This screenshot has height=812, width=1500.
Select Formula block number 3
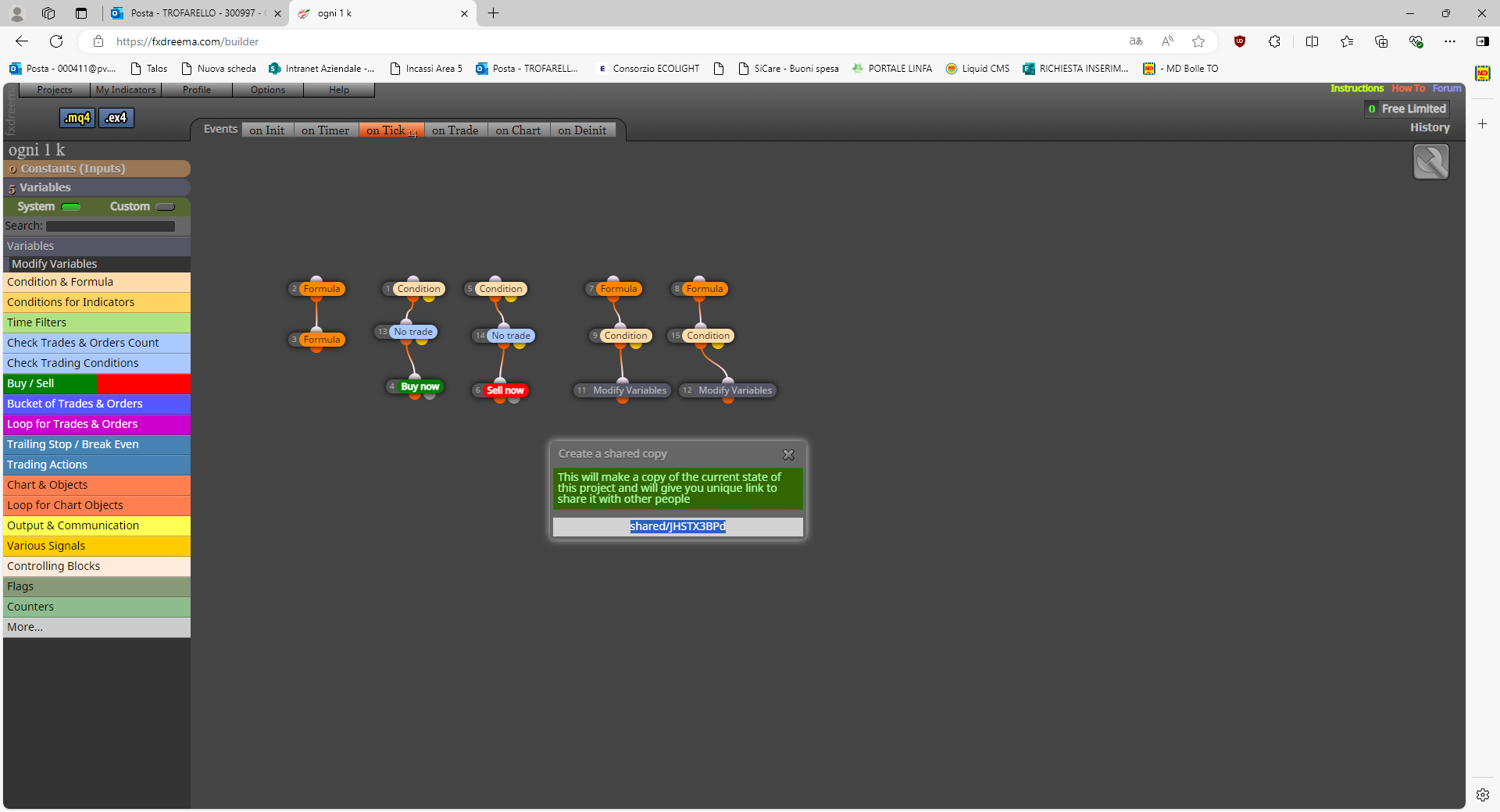coord(322,340)
